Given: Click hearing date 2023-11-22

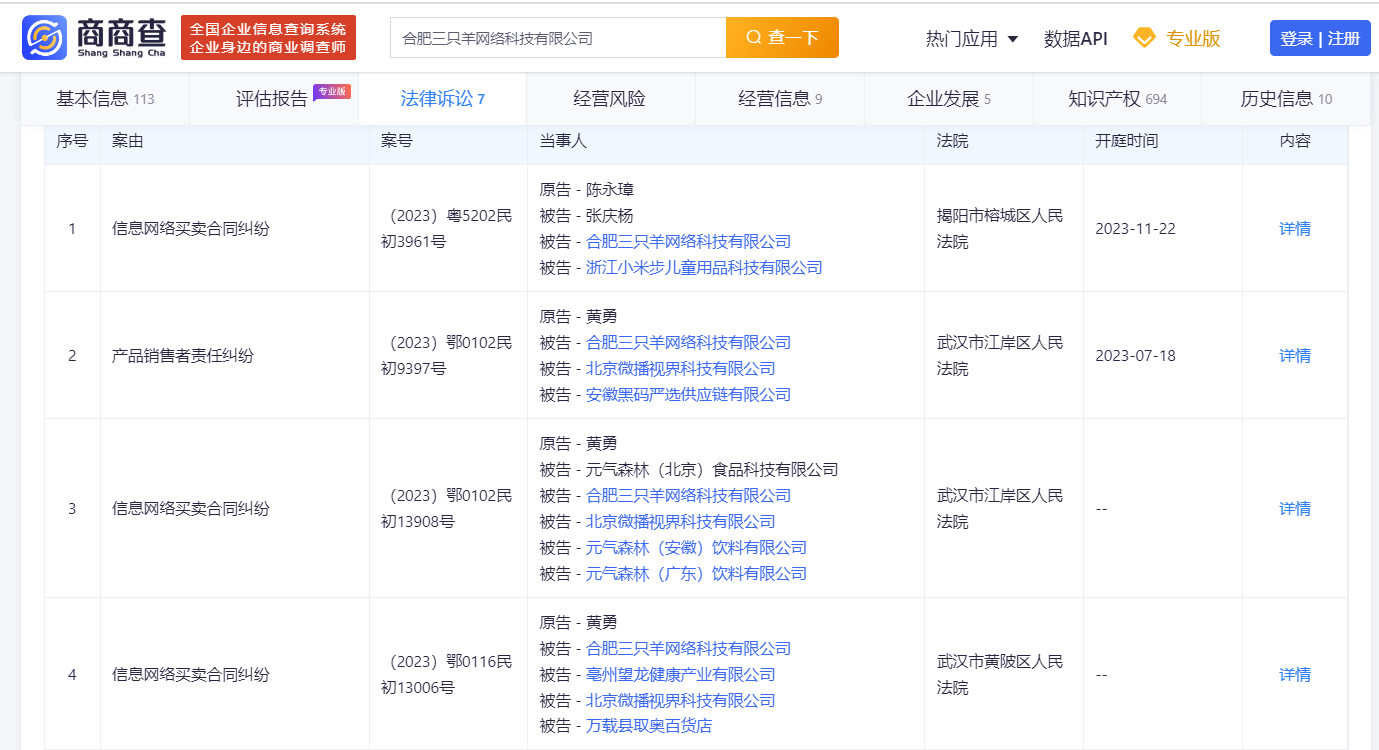Looking at the screenshot, I should point(1135,228).
